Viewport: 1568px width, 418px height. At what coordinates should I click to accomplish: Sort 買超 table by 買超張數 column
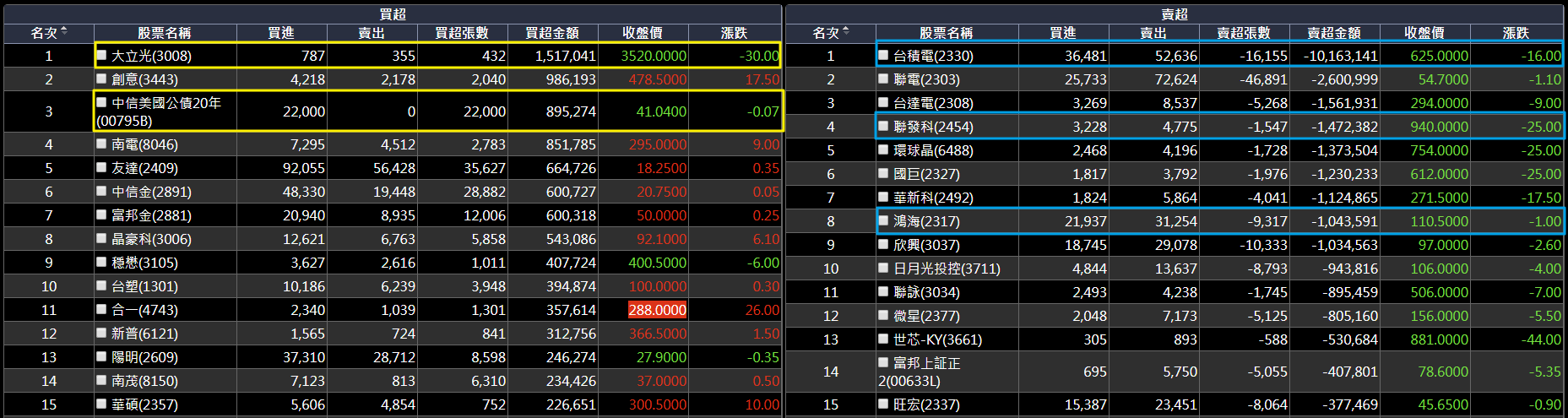462,32
